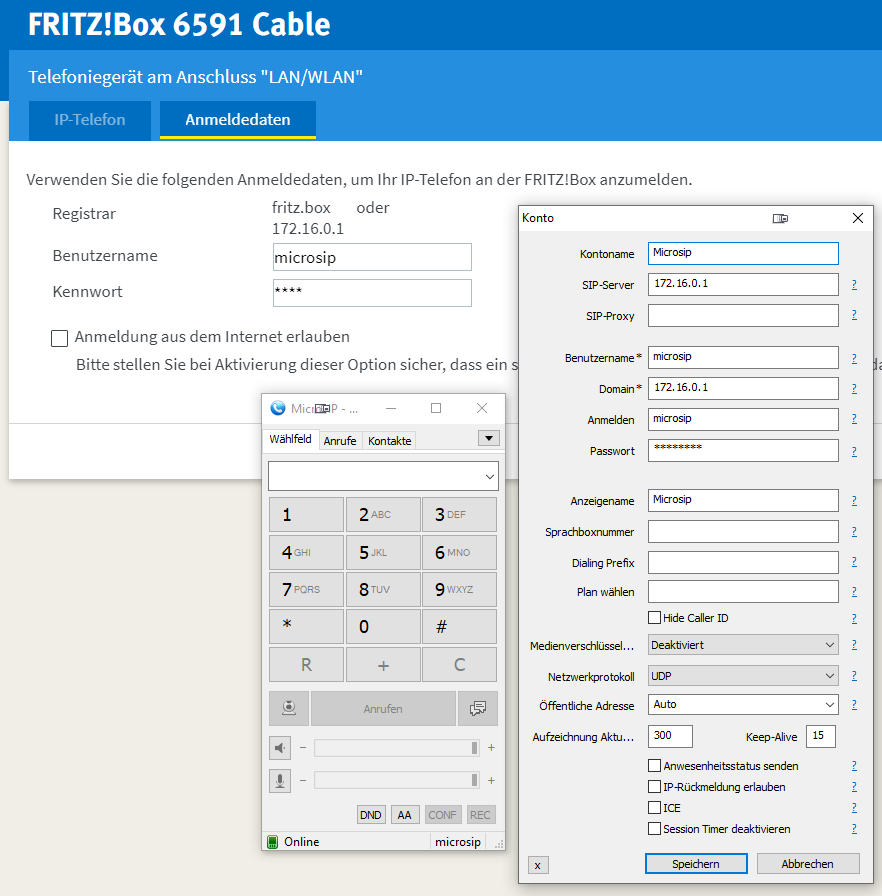
Task: Click the Keep-Alive field showing 15
Action: click(x=820, y=736)
